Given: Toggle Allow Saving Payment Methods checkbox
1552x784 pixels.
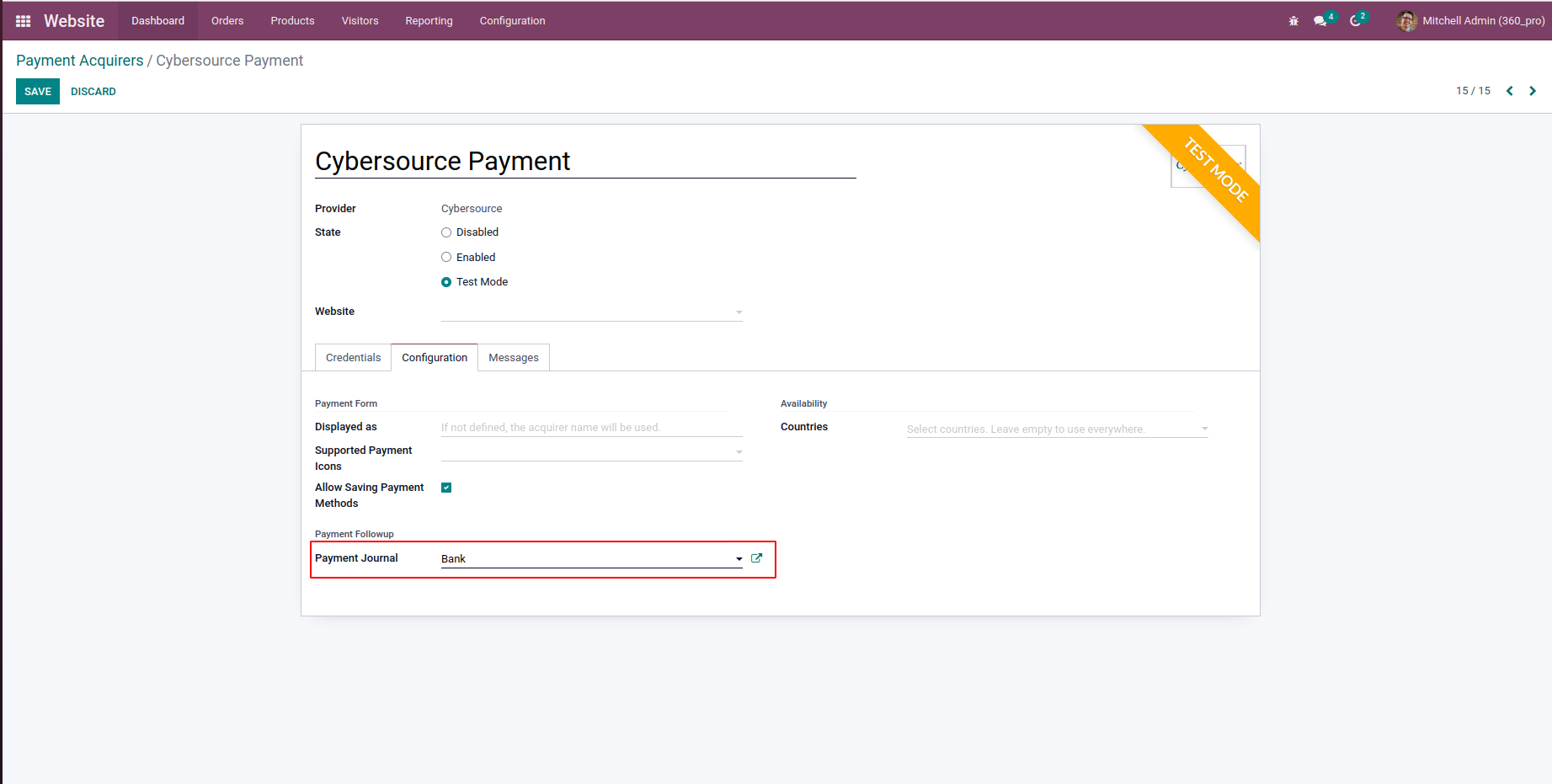Looking at the screenshot, I should pos(446,488).
